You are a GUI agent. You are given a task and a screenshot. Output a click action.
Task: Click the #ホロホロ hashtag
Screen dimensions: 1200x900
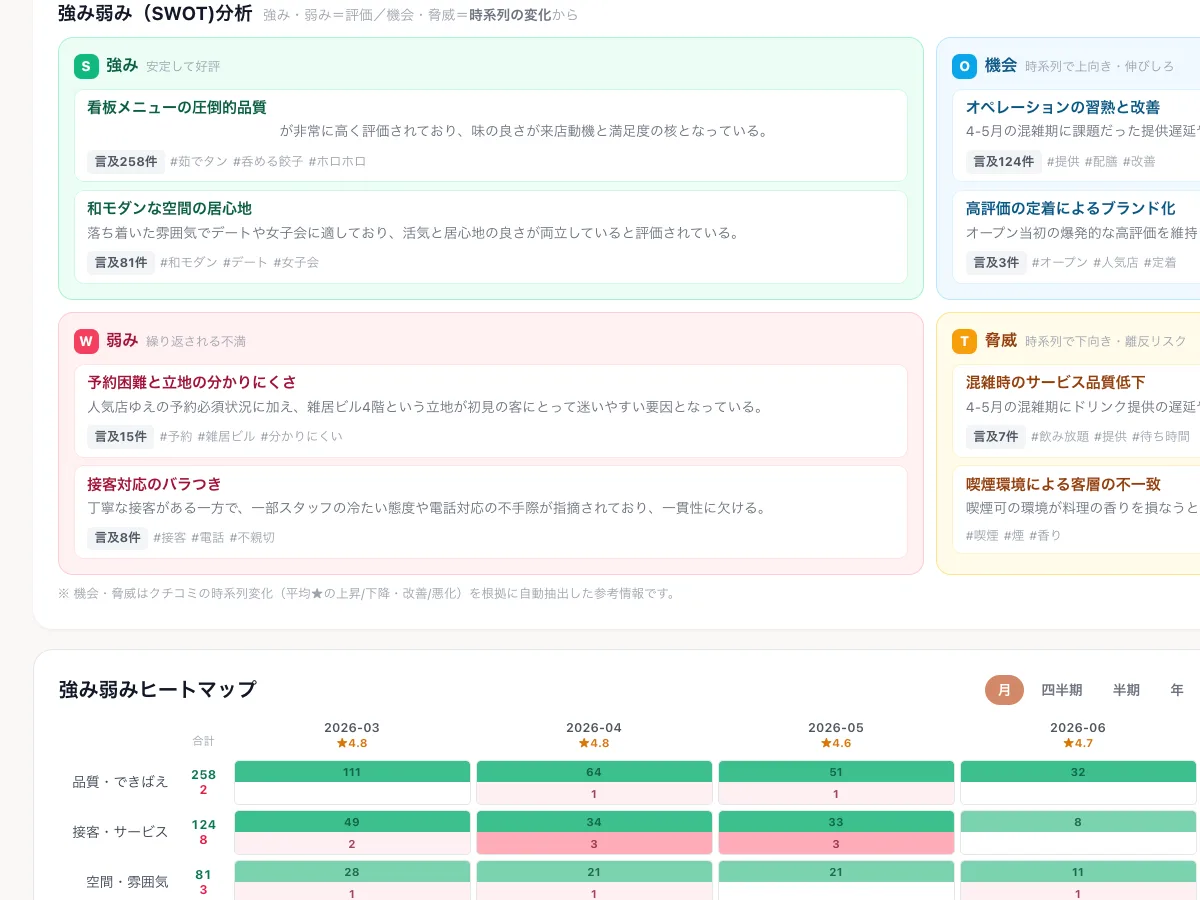337,161
